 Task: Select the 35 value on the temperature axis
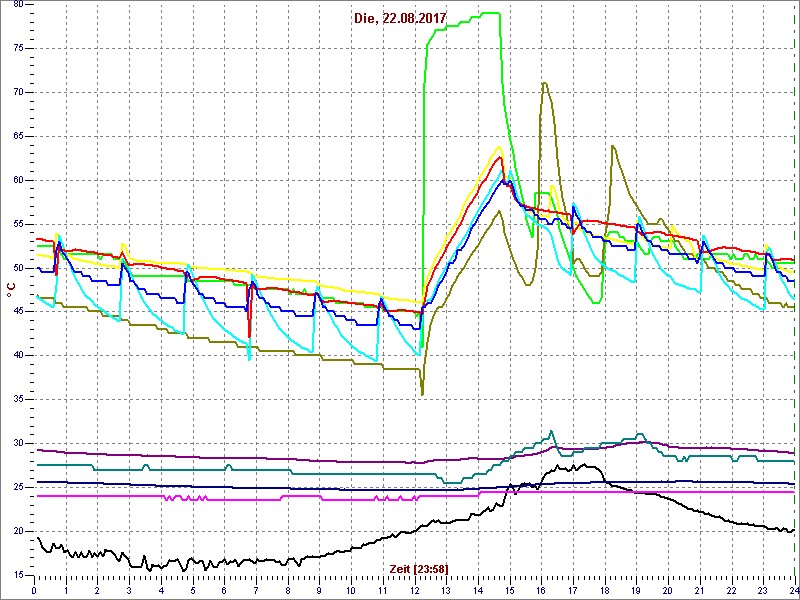(18, 399)
